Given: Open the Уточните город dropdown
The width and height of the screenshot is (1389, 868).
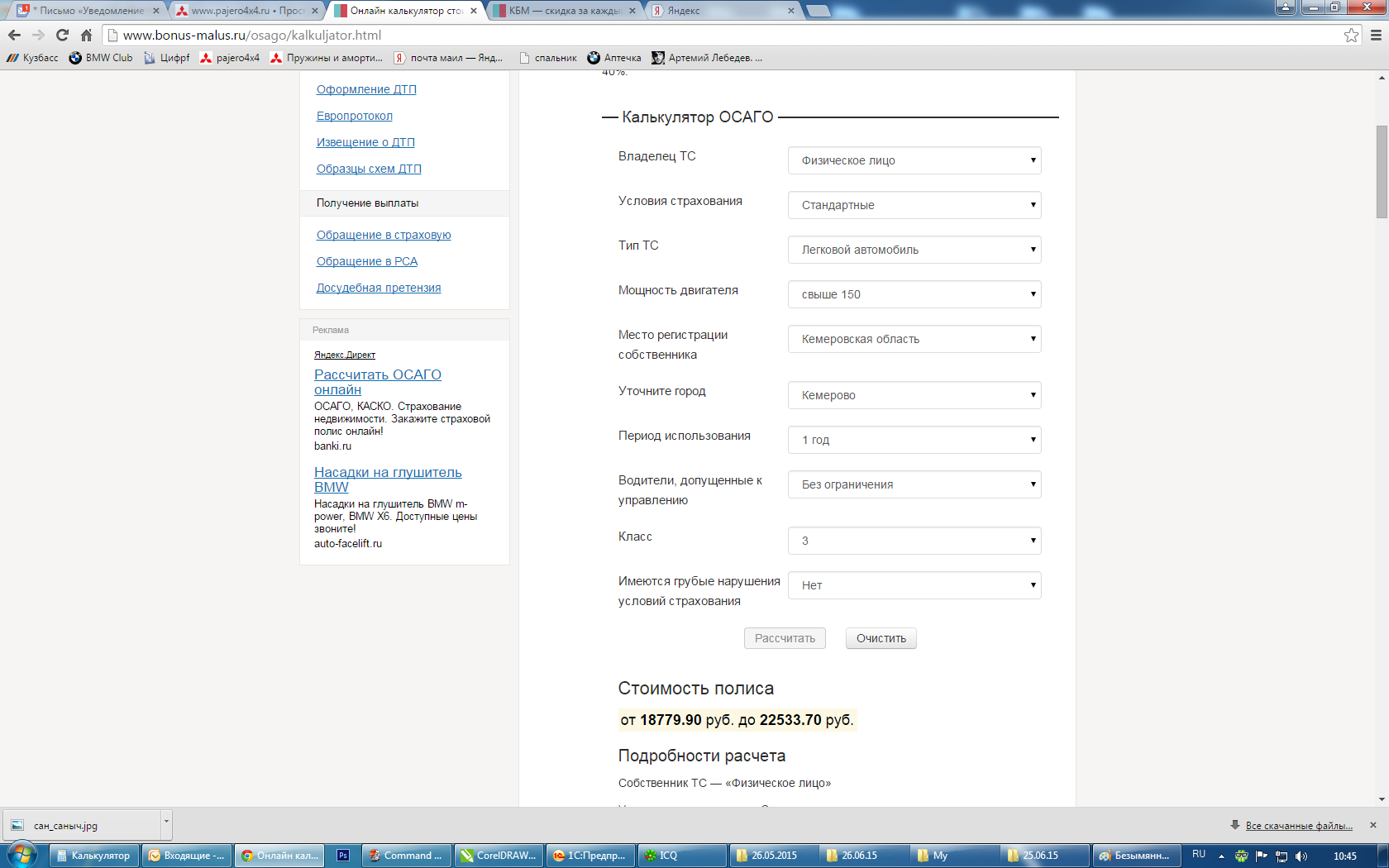Looking at the screenshot, I should (914, 395).
